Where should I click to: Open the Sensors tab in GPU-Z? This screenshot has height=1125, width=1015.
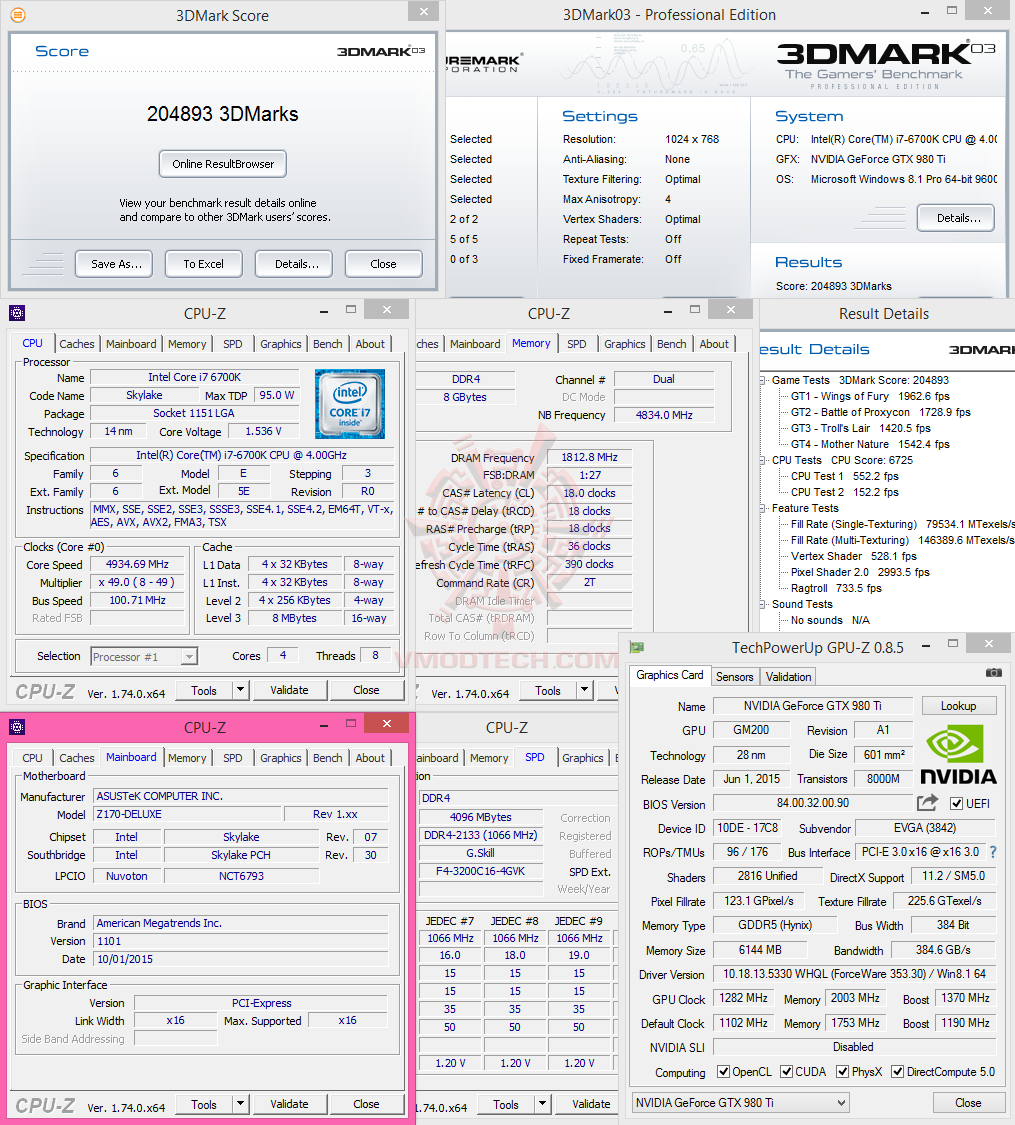(x=735, y=677)
